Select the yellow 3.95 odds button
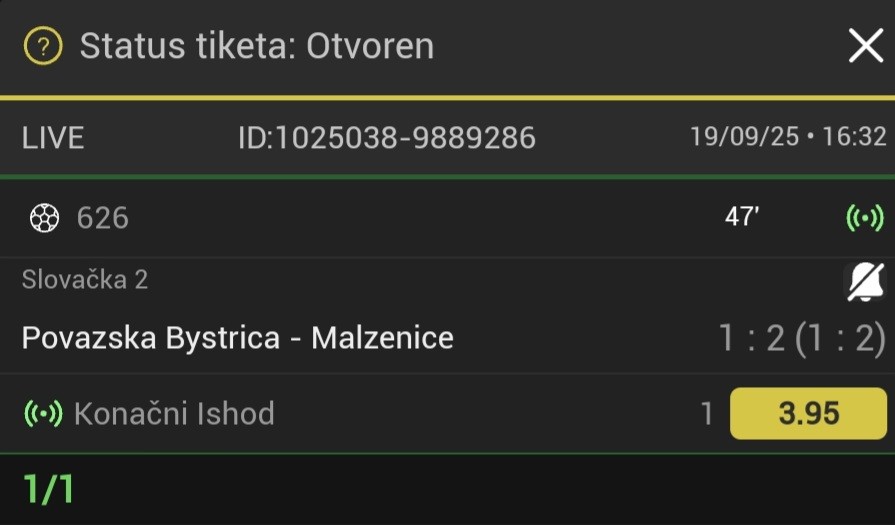 (x=808, y=413)
